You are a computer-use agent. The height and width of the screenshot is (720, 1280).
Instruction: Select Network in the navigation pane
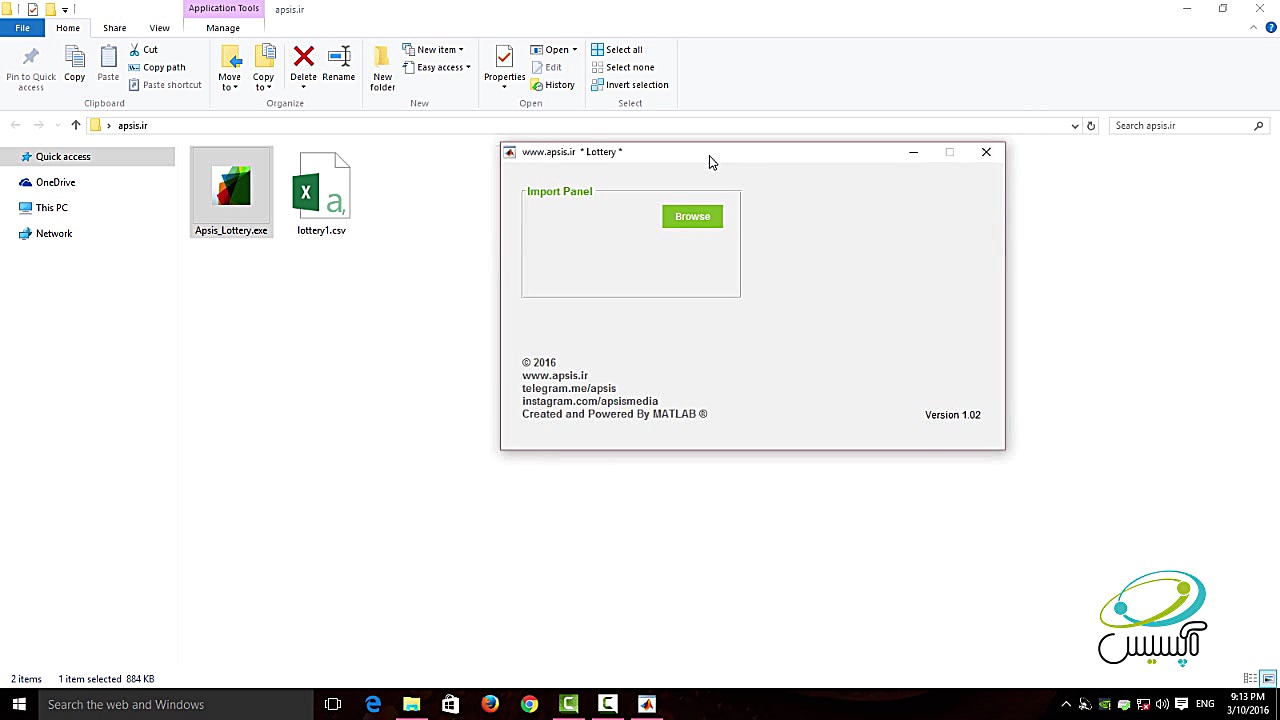(x=54, y=233)
